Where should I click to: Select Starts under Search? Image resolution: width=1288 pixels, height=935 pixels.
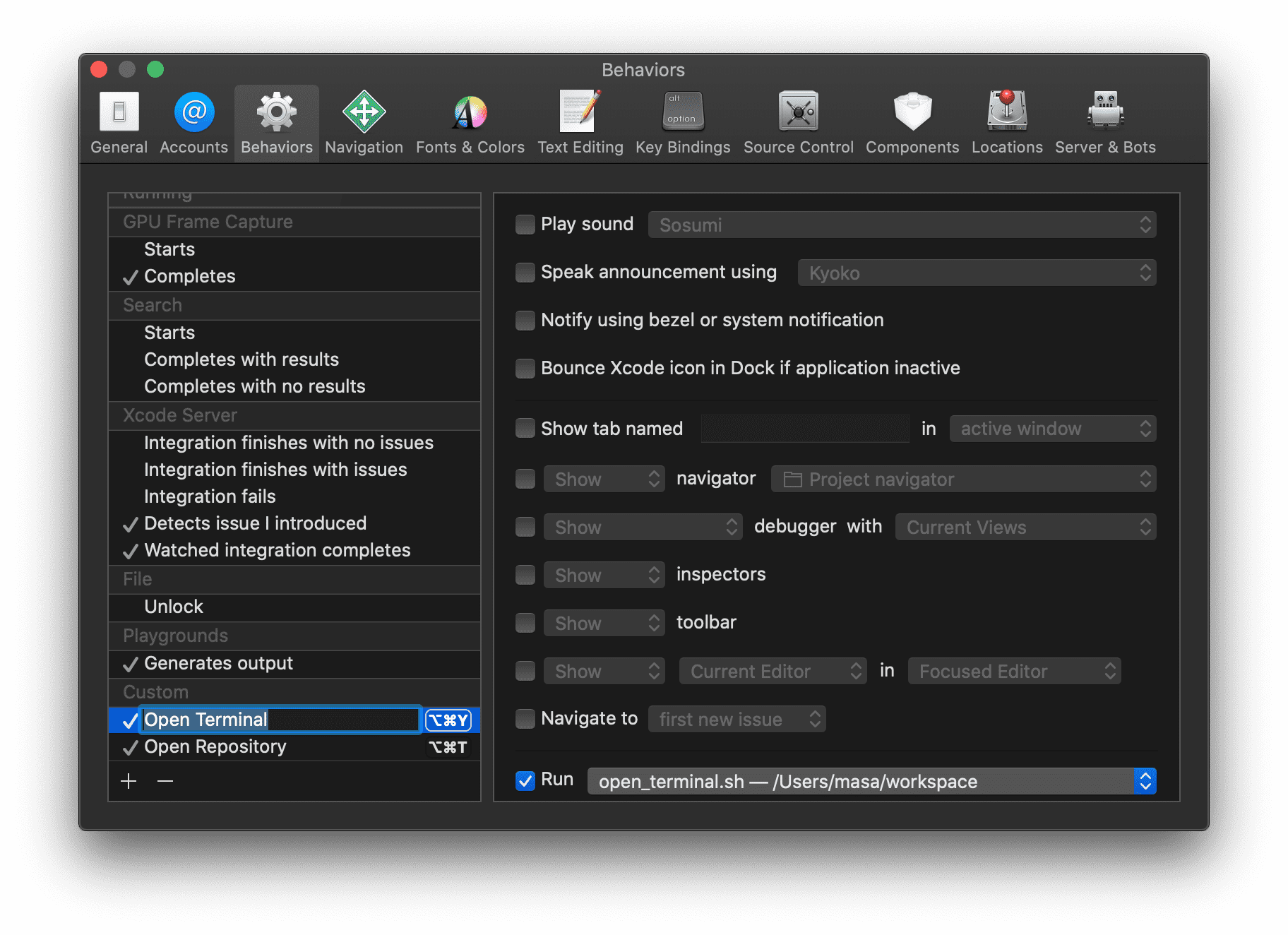coord(294,333)
